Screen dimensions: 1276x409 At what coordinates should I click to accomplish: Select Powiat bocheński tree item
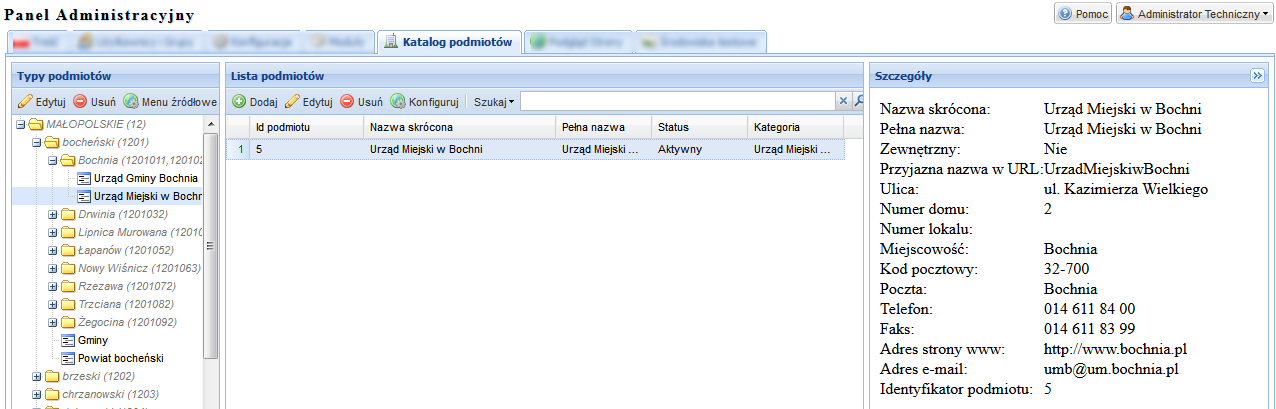(121, 358)
